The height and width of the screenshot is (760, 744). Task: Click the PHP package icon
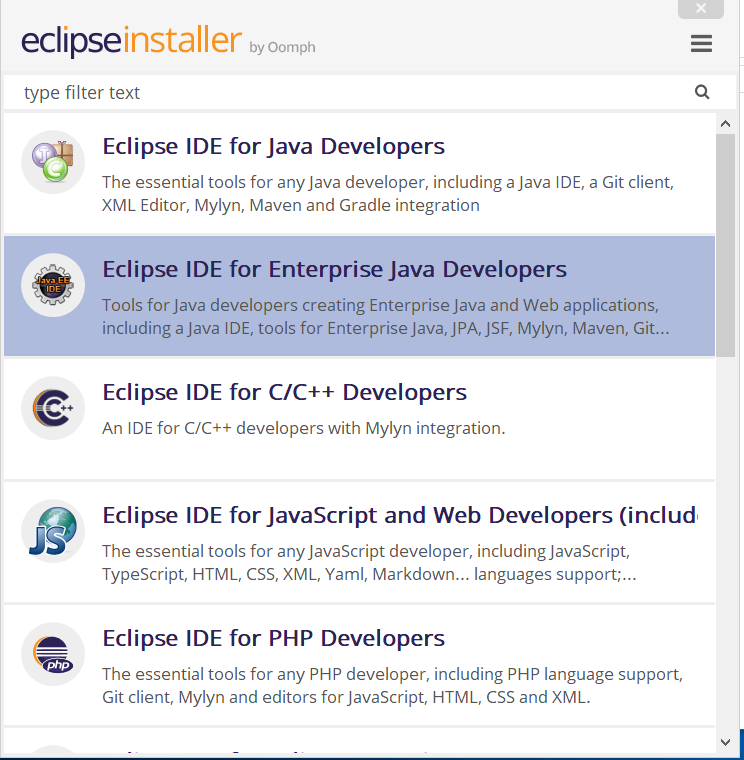pos(53,654)
